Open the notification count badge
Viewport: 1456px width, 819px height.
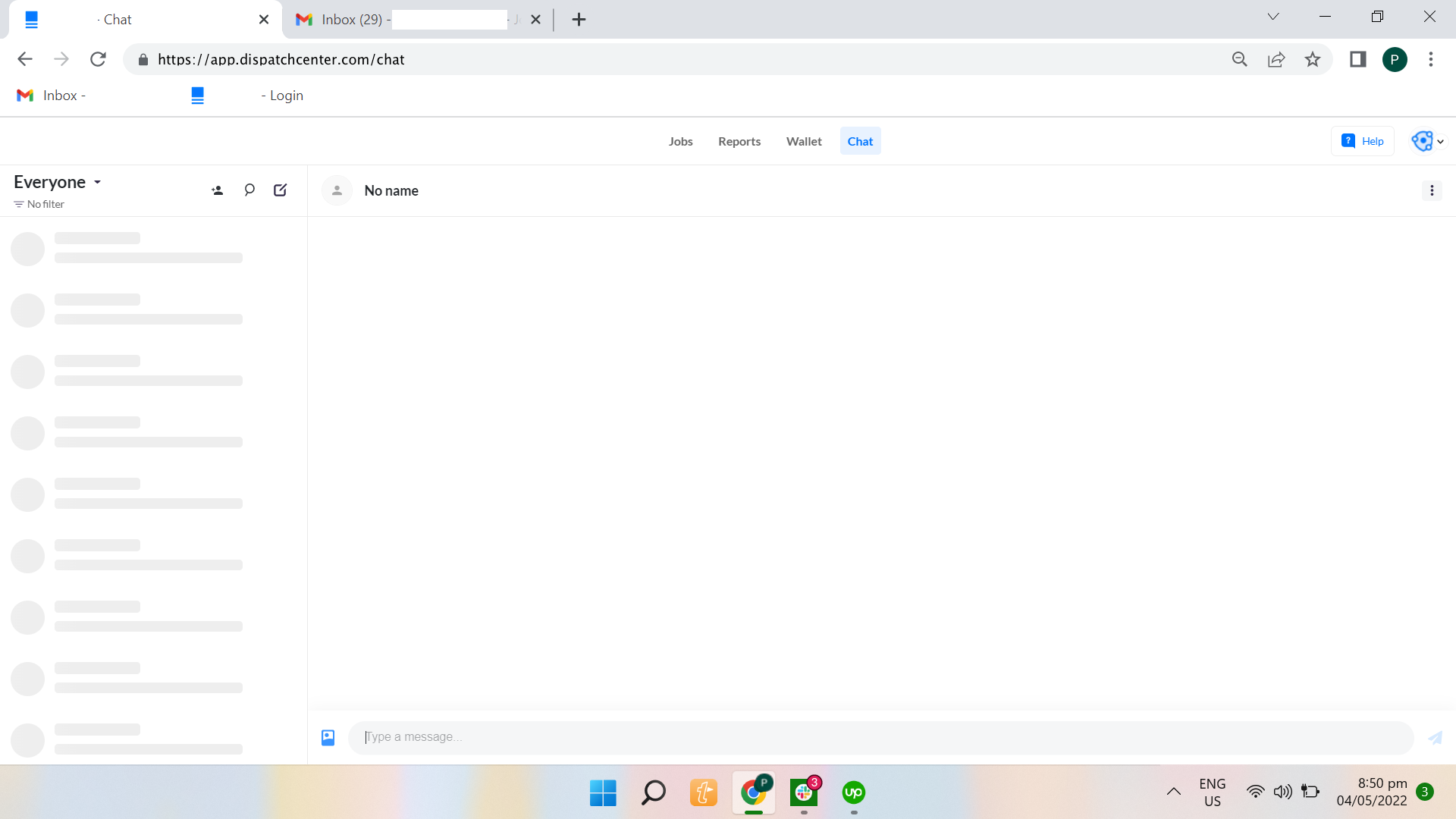coord(1425,792)
